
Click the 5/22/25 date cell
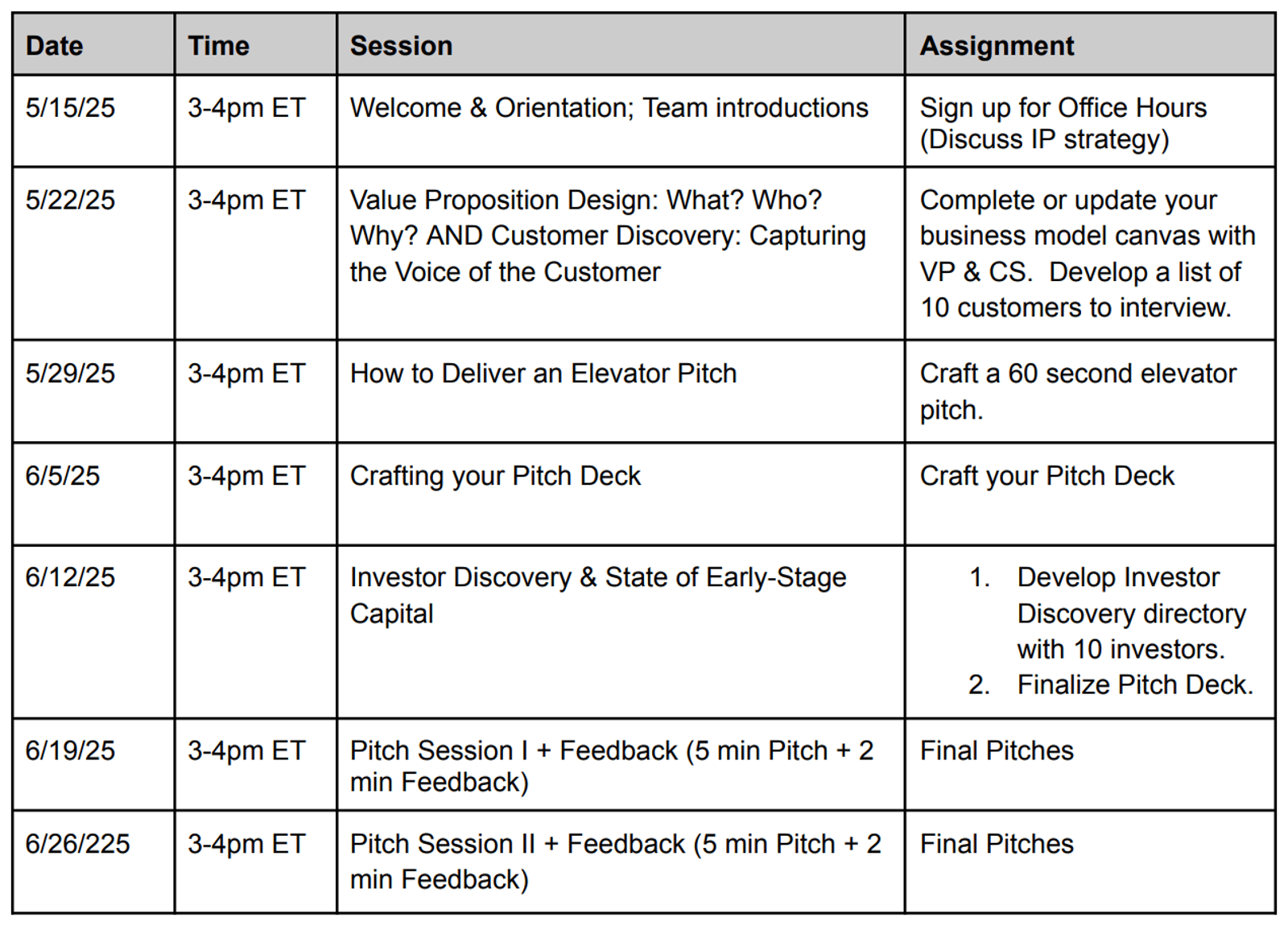click(93, 253)
